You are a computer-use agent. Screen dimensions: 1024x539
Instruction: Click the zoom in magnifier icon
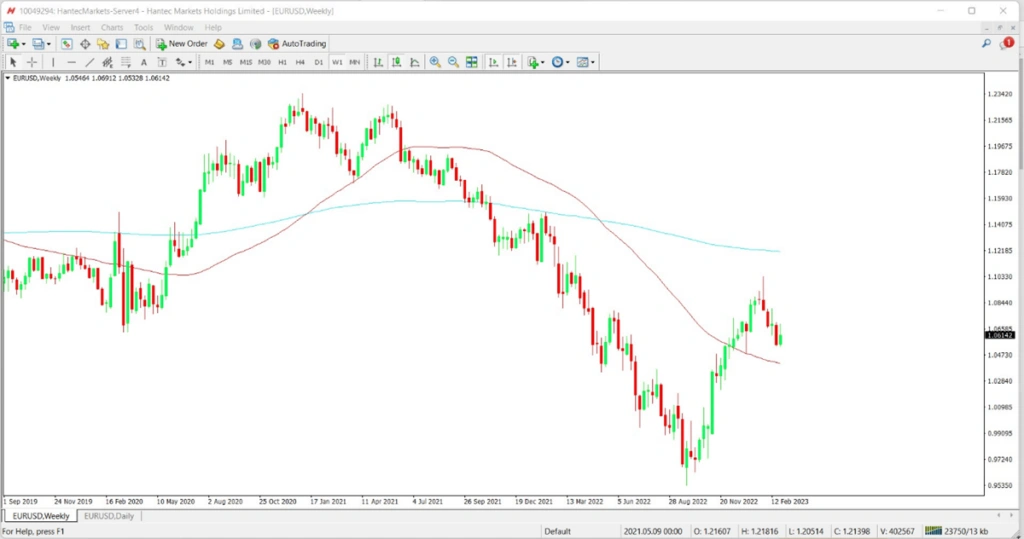435,62
